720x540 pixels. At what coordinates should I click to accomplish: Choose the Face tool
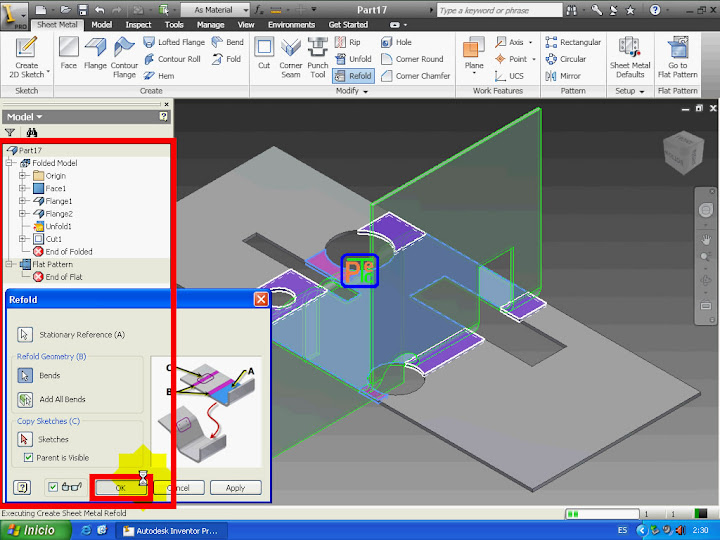pos(69,53)
